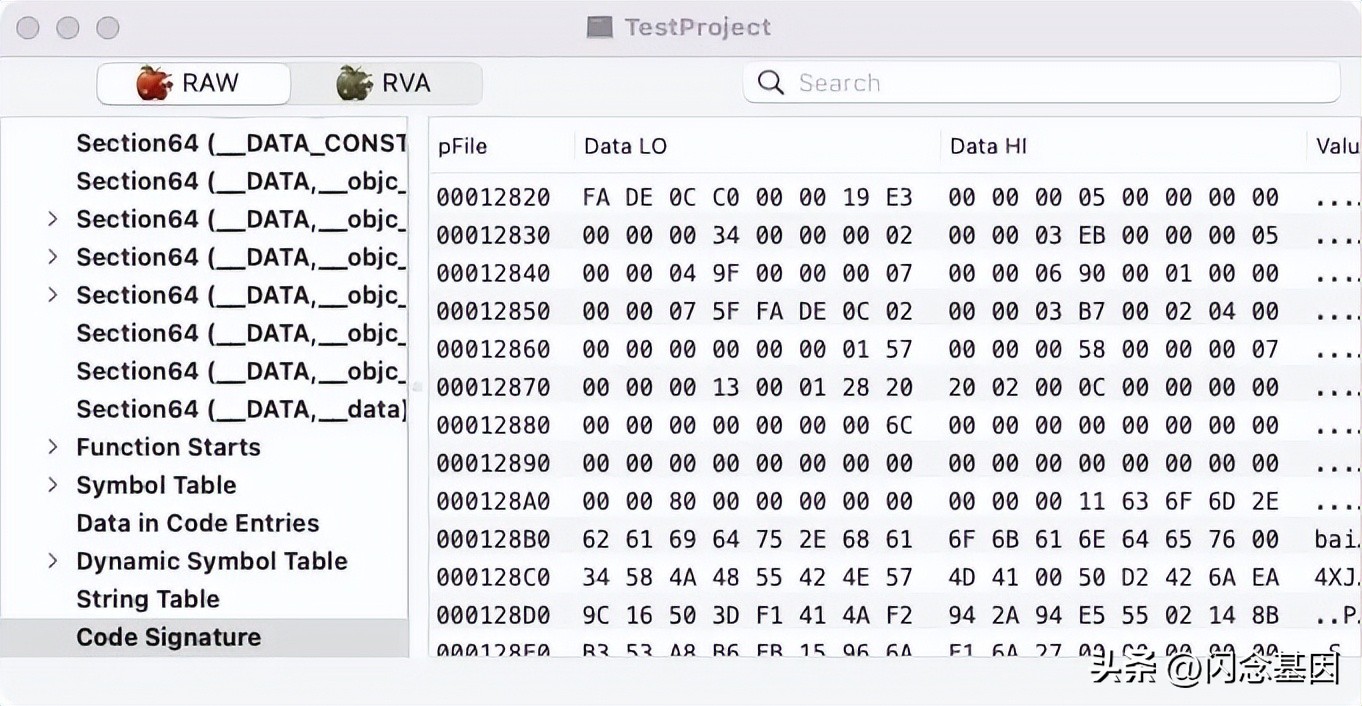Viewport: 1362px width, 706px height.
Task: Switch to RVA address mode
Action: point(386,83)
